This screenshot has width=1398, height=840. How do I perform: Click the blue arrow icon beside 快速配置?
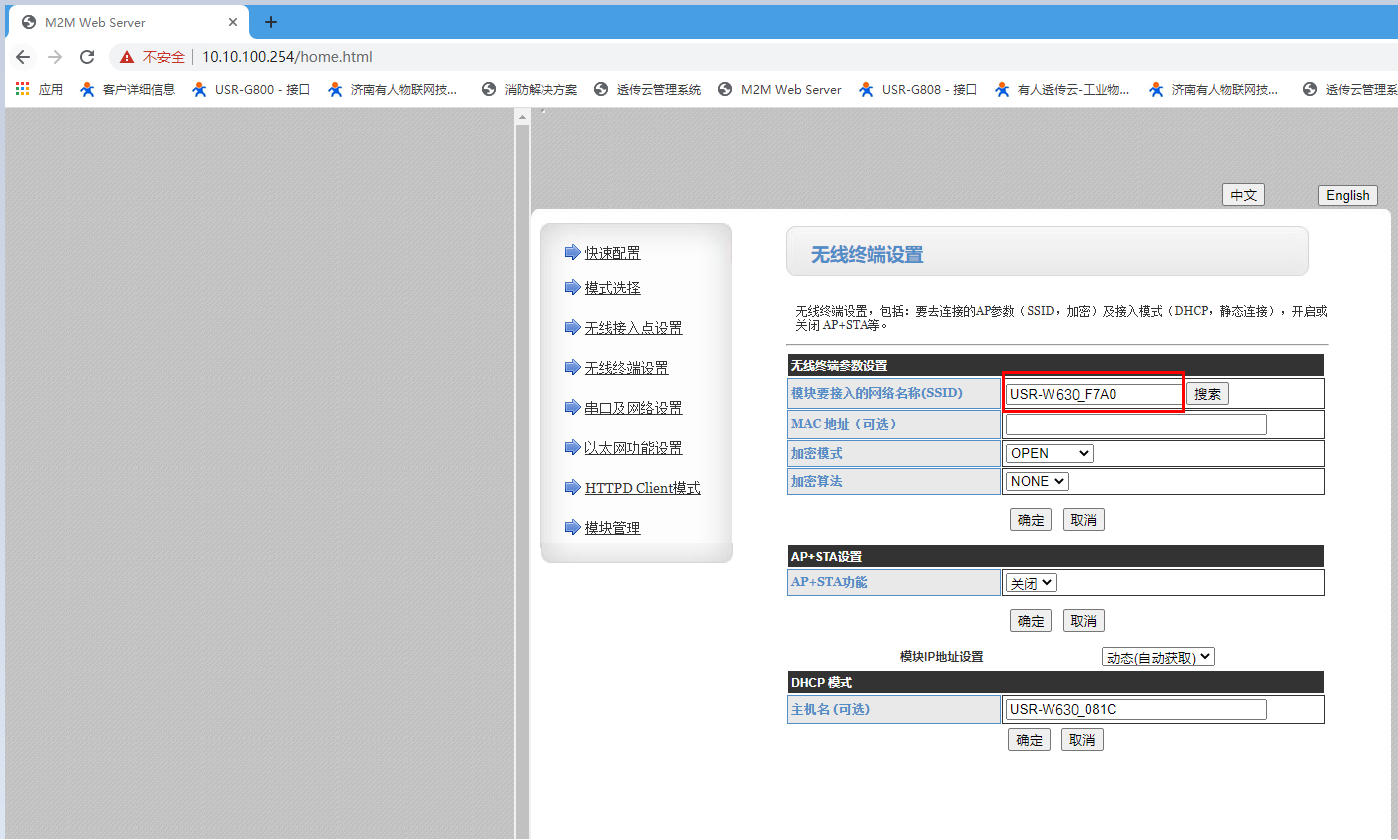pyautogui.click(x=572, y=252)
